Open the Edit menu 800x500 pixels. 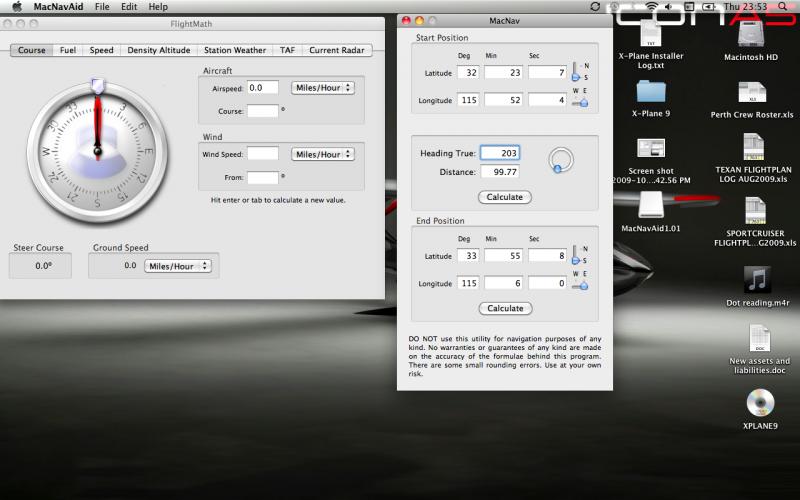[x=129, y=7]
